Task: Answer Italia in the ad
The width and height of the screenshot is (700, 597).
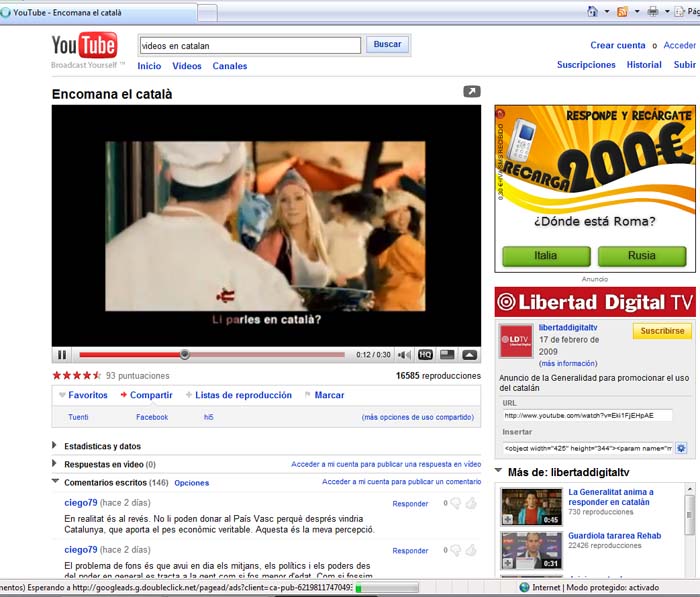Action: point(546,256)
